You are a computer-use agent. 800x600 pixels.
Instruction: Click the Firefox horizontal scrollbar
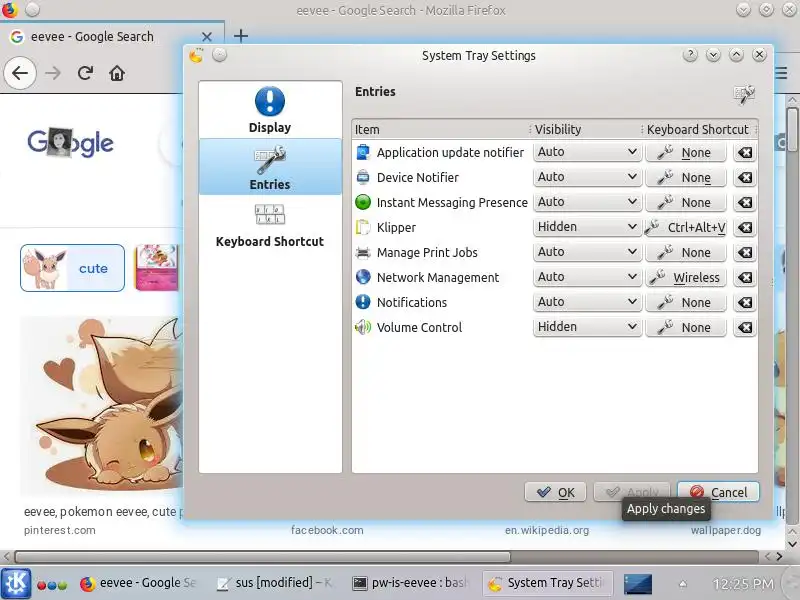[x=262, y=556]
